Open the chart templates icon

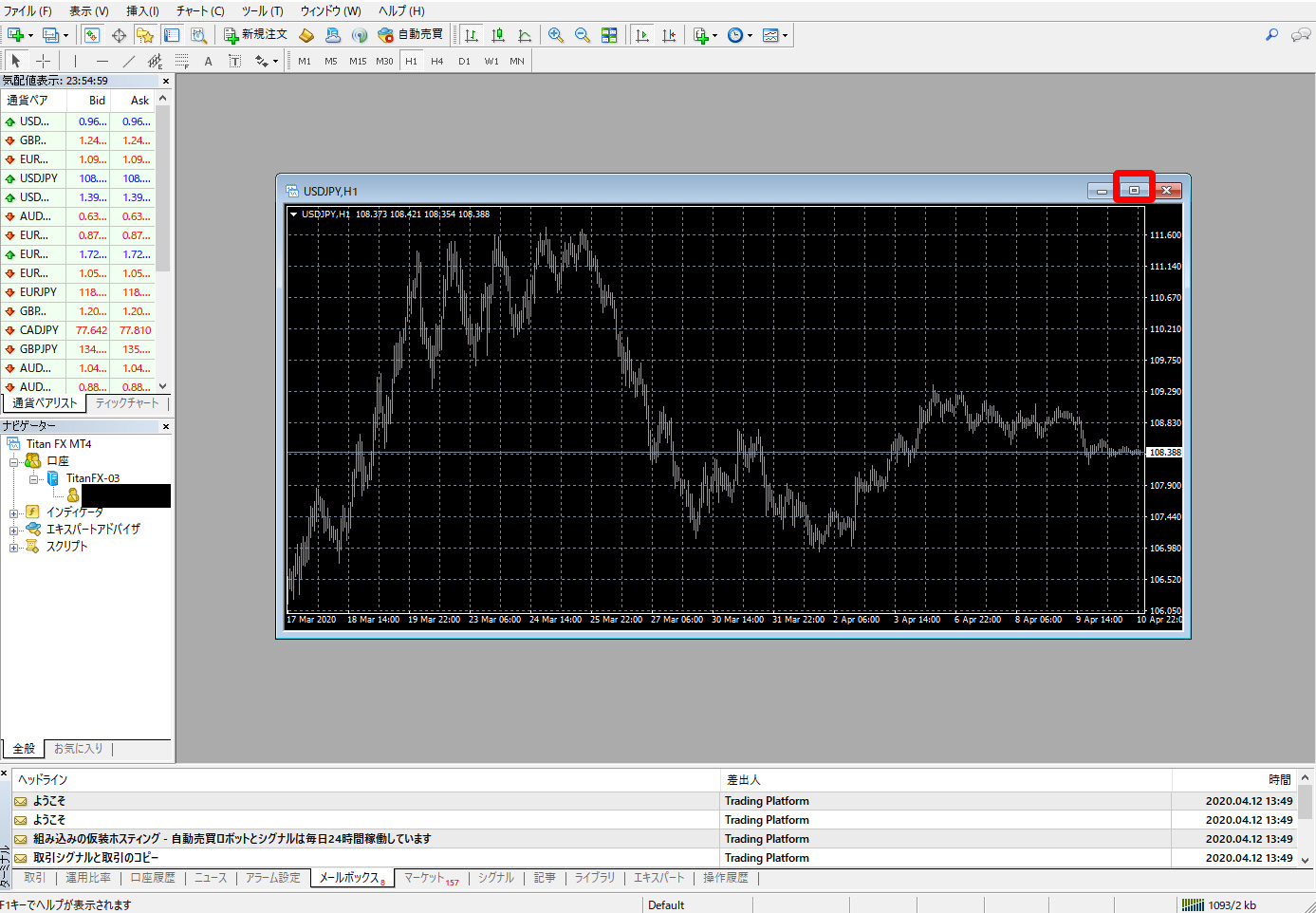[770, 35]
